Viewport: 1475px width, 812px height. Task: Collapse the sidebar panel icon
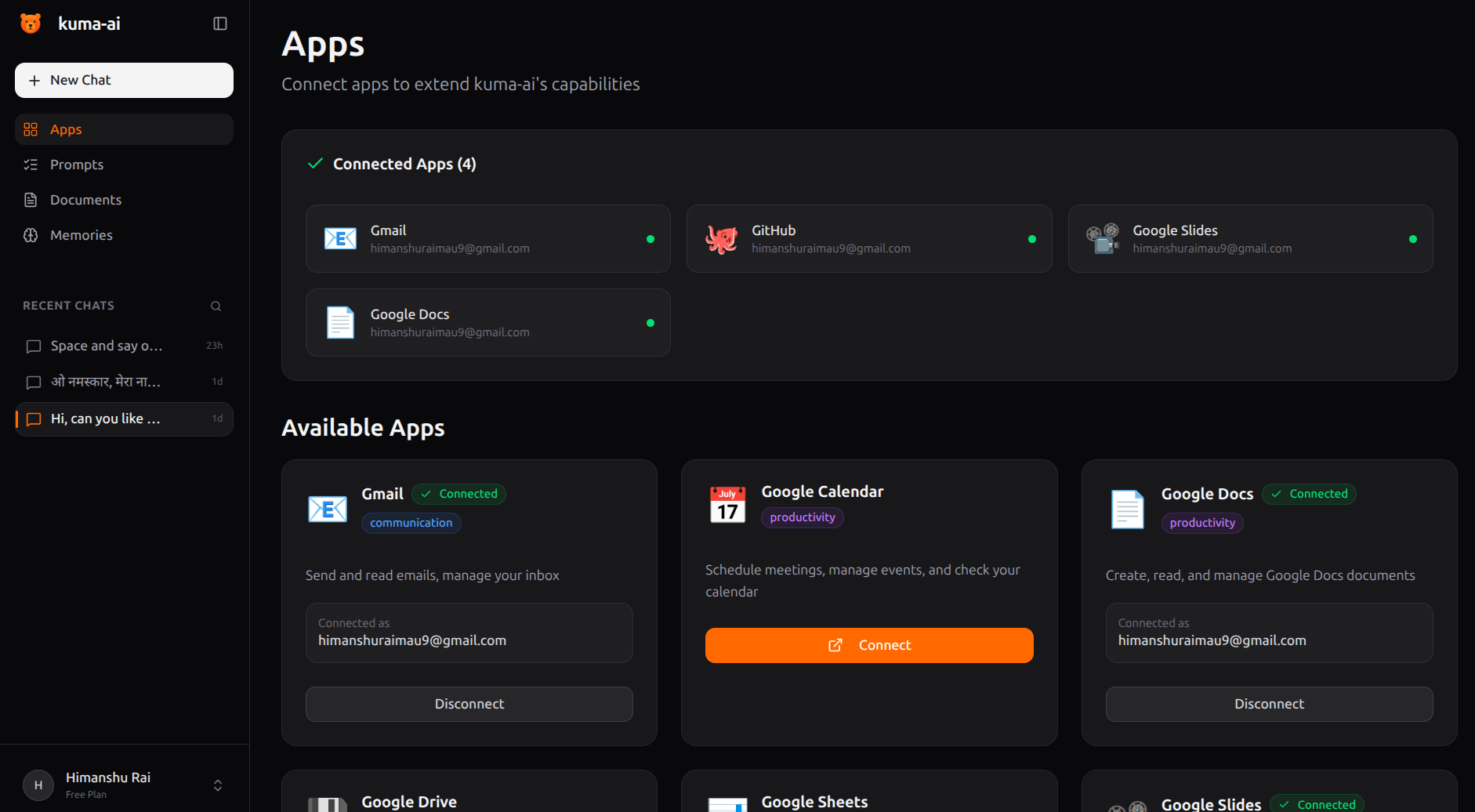coord(220,24)
